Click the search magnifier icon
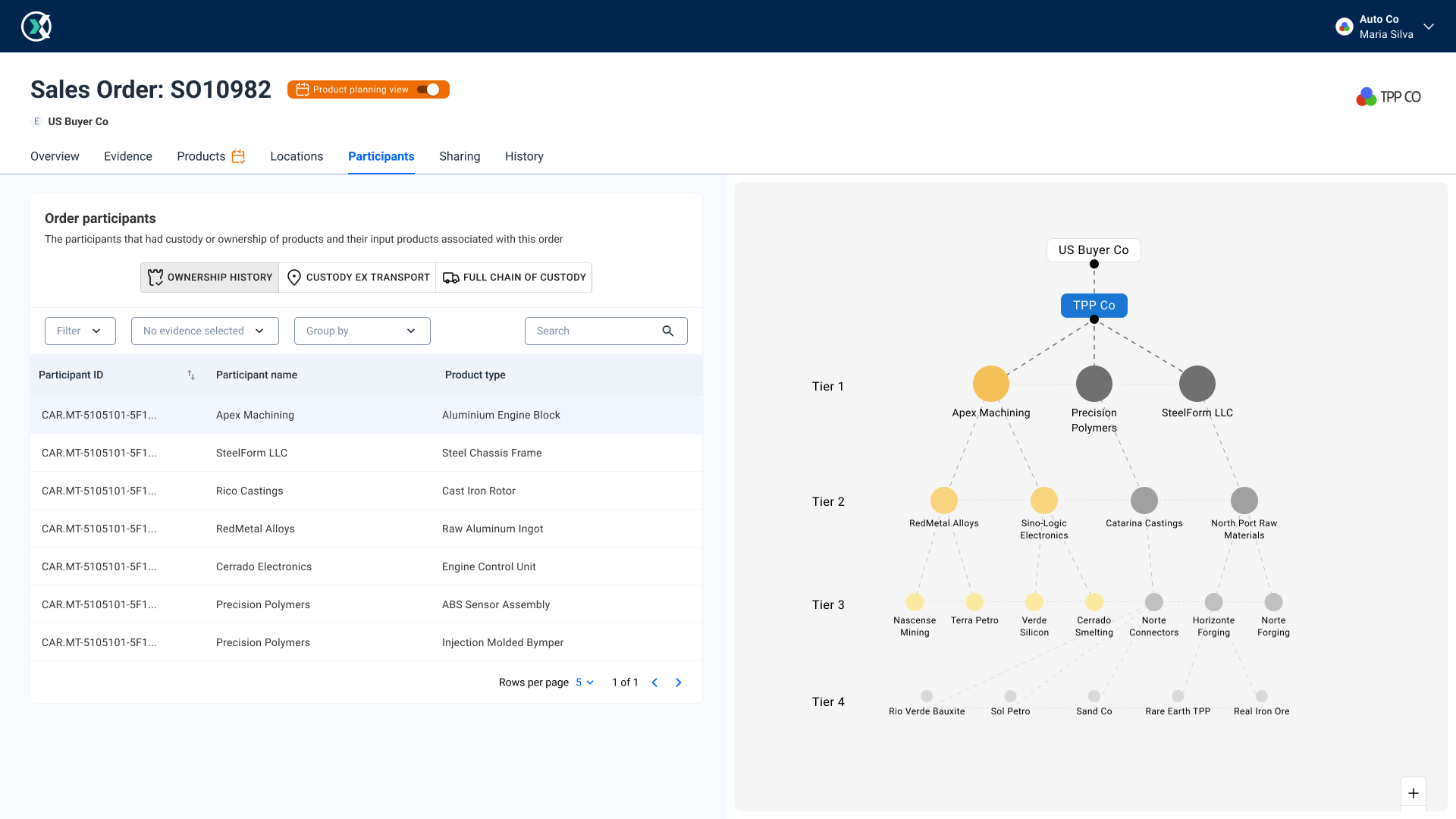The width and height of the screenshot is (1456, 819). pos(667,331)
